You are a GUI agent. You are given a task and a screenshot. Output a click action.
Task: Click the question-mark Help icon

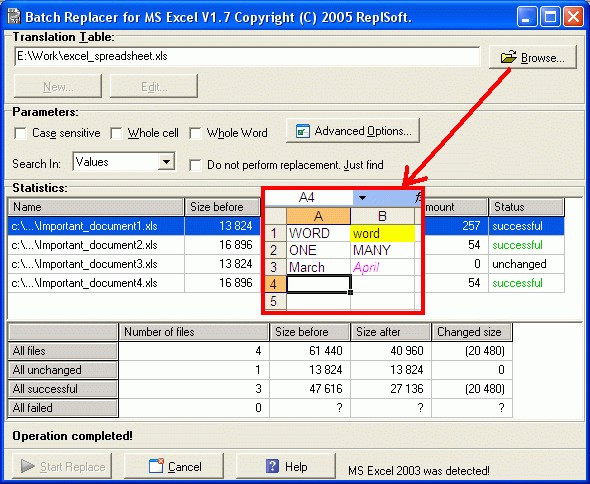pos(272,466)
